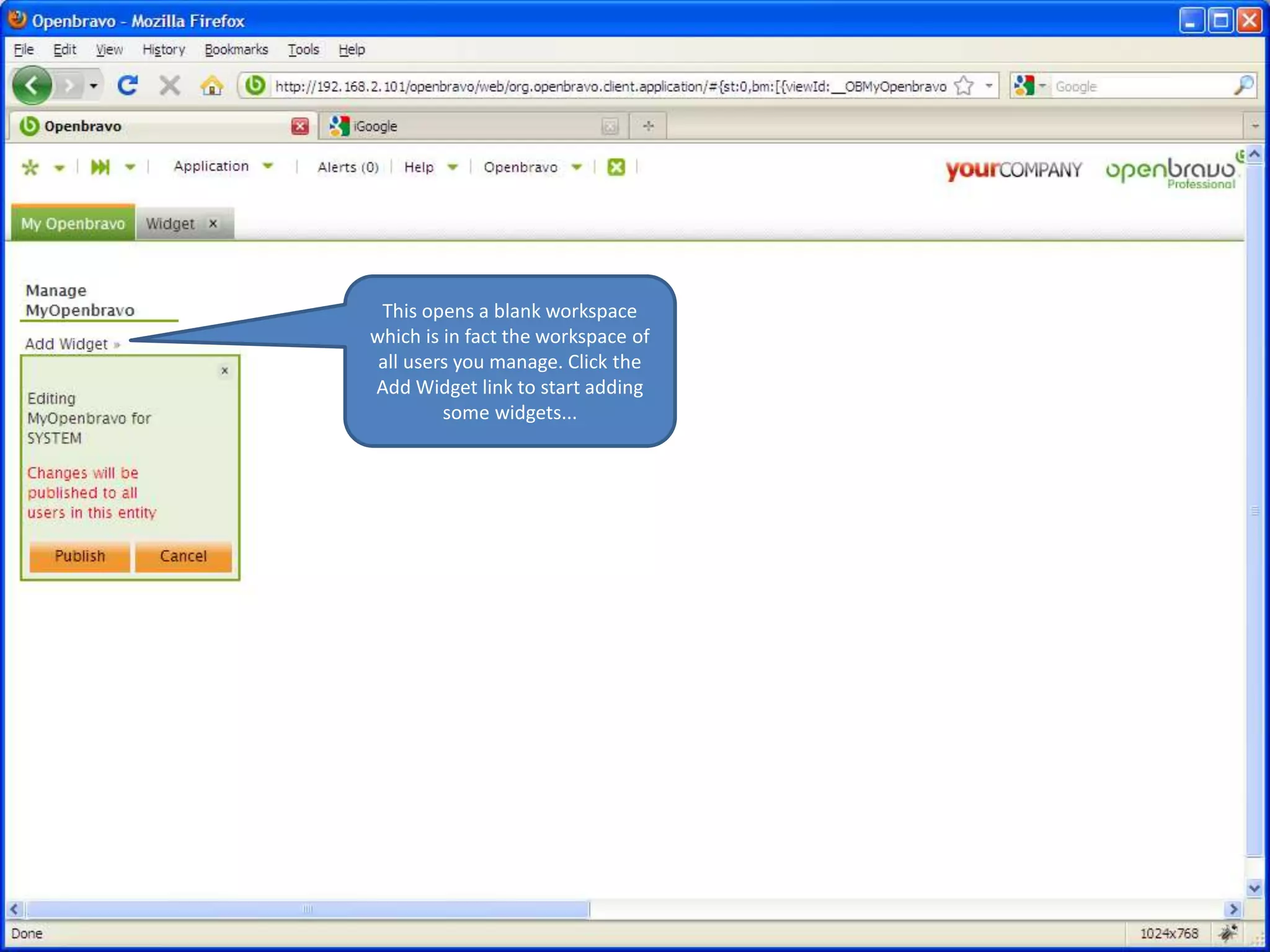This screenshot has height=952, width=1270.
Task: Expand the quick launch dropdown arrow
Action: [x=130, y=167]
